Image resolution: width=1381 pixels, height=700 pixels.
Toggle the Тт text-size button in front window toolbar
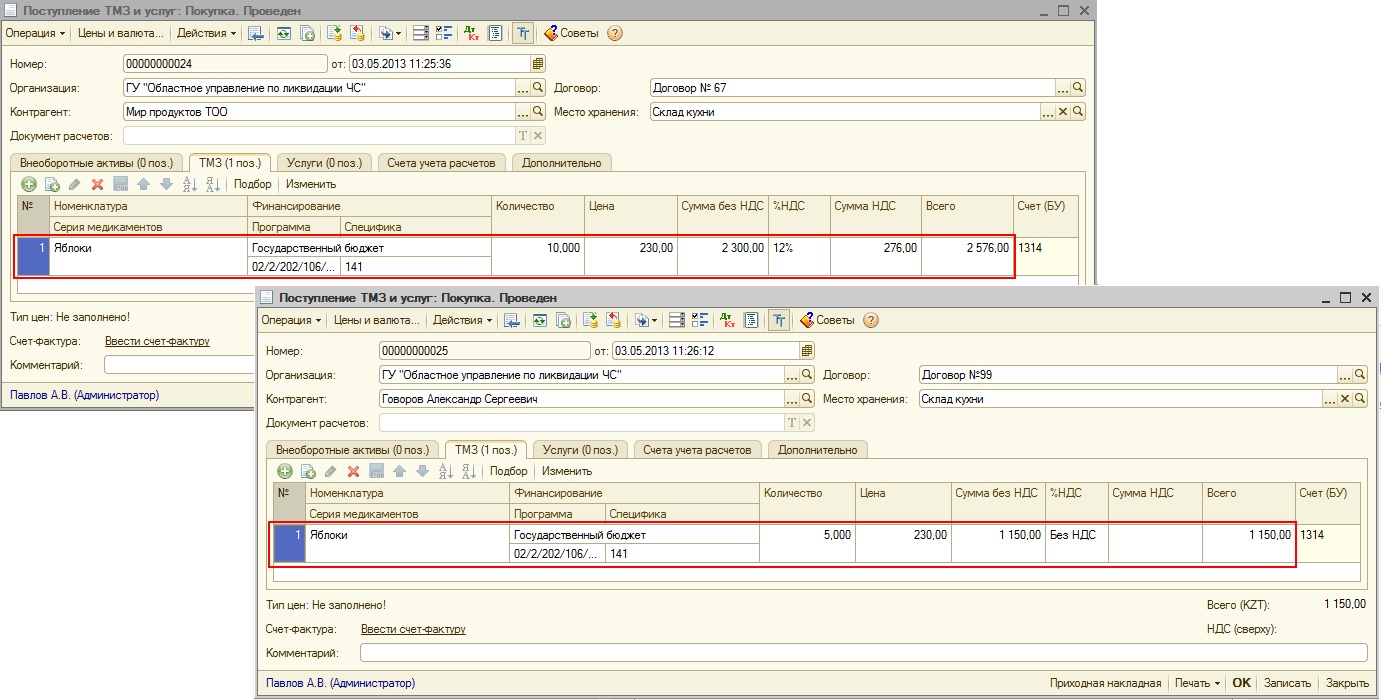778,321
